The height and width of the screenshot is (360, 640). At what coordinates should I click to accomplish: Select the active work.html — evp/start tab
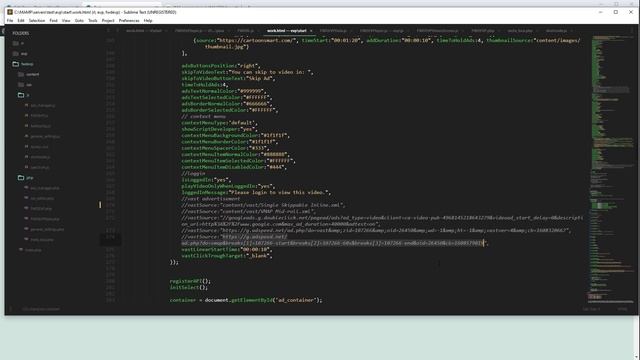287,31
